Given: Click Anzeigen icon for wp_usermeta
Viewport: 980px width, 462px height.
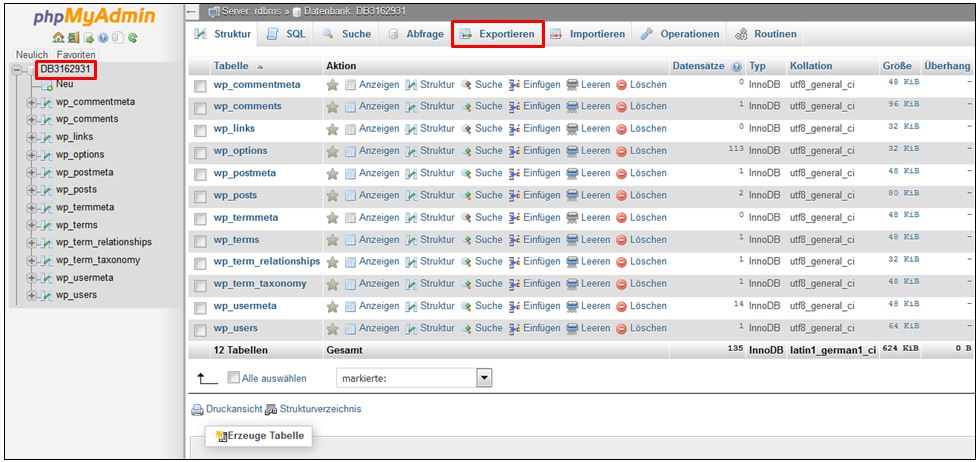Looking at the screenshot, I should click(x=350, y=307).
